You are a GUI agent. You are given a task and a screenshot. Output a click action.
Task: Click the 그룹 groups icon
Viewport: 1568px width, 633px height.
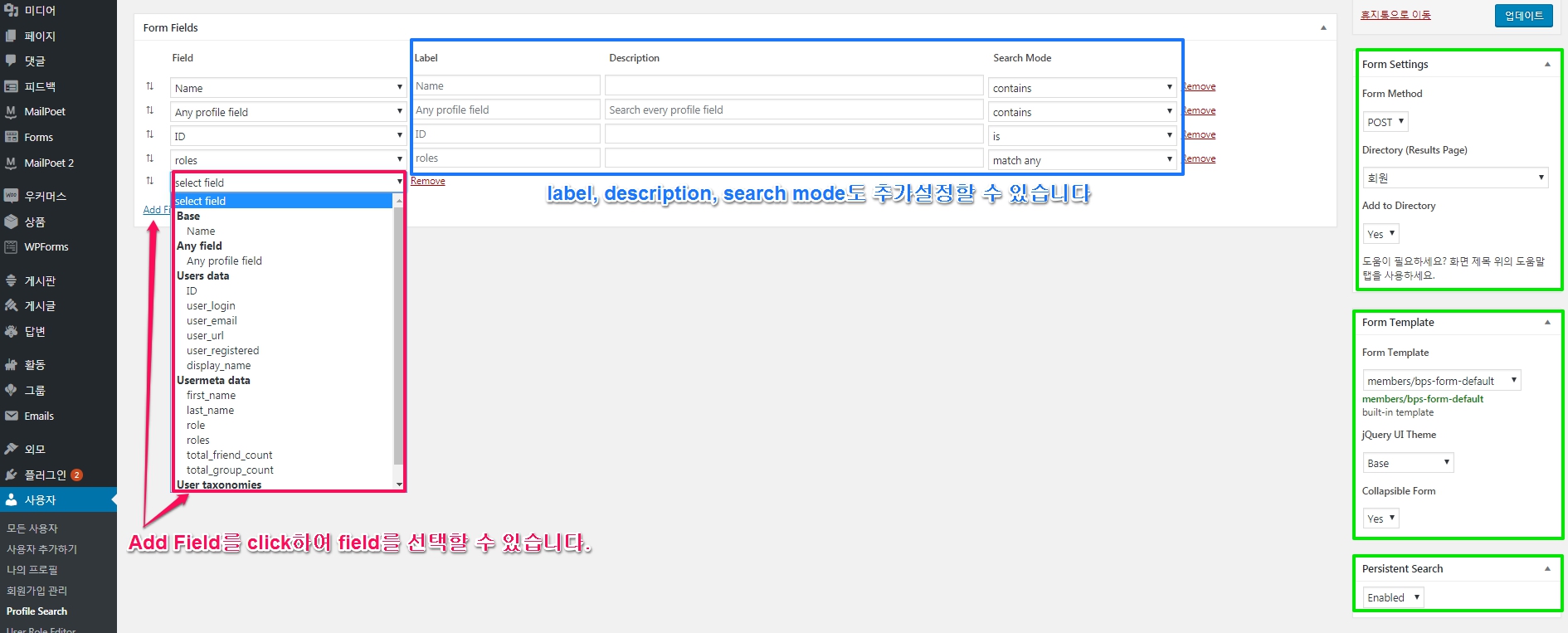11,390
